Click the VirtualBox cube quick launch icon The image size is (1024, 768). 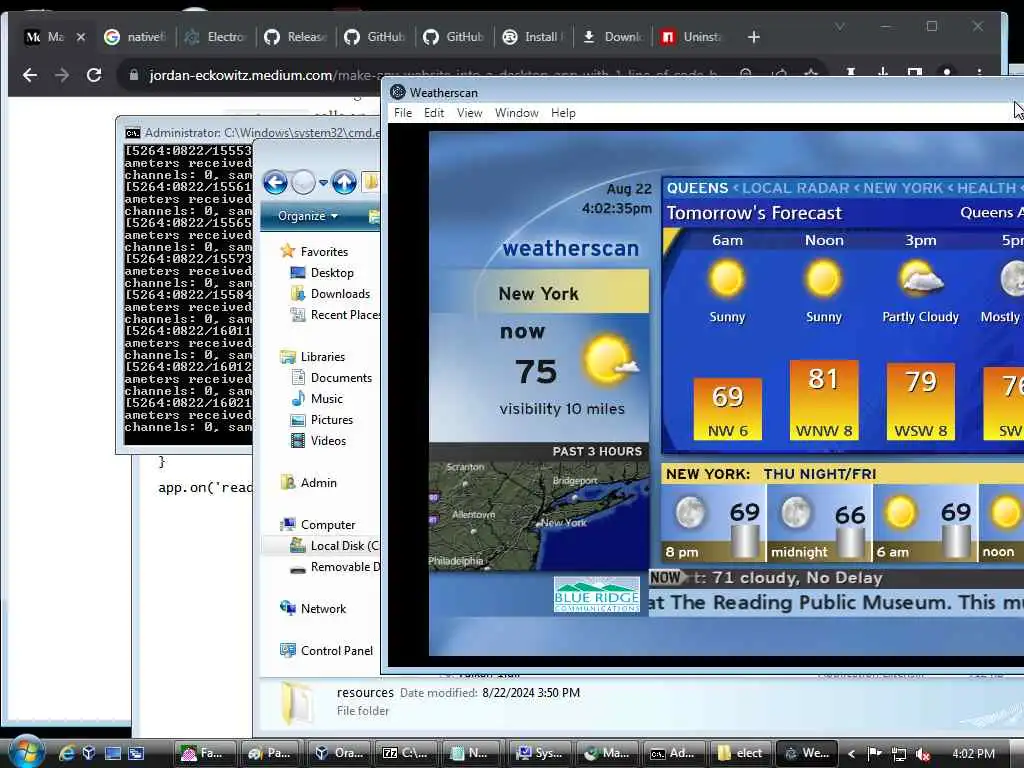89,754
